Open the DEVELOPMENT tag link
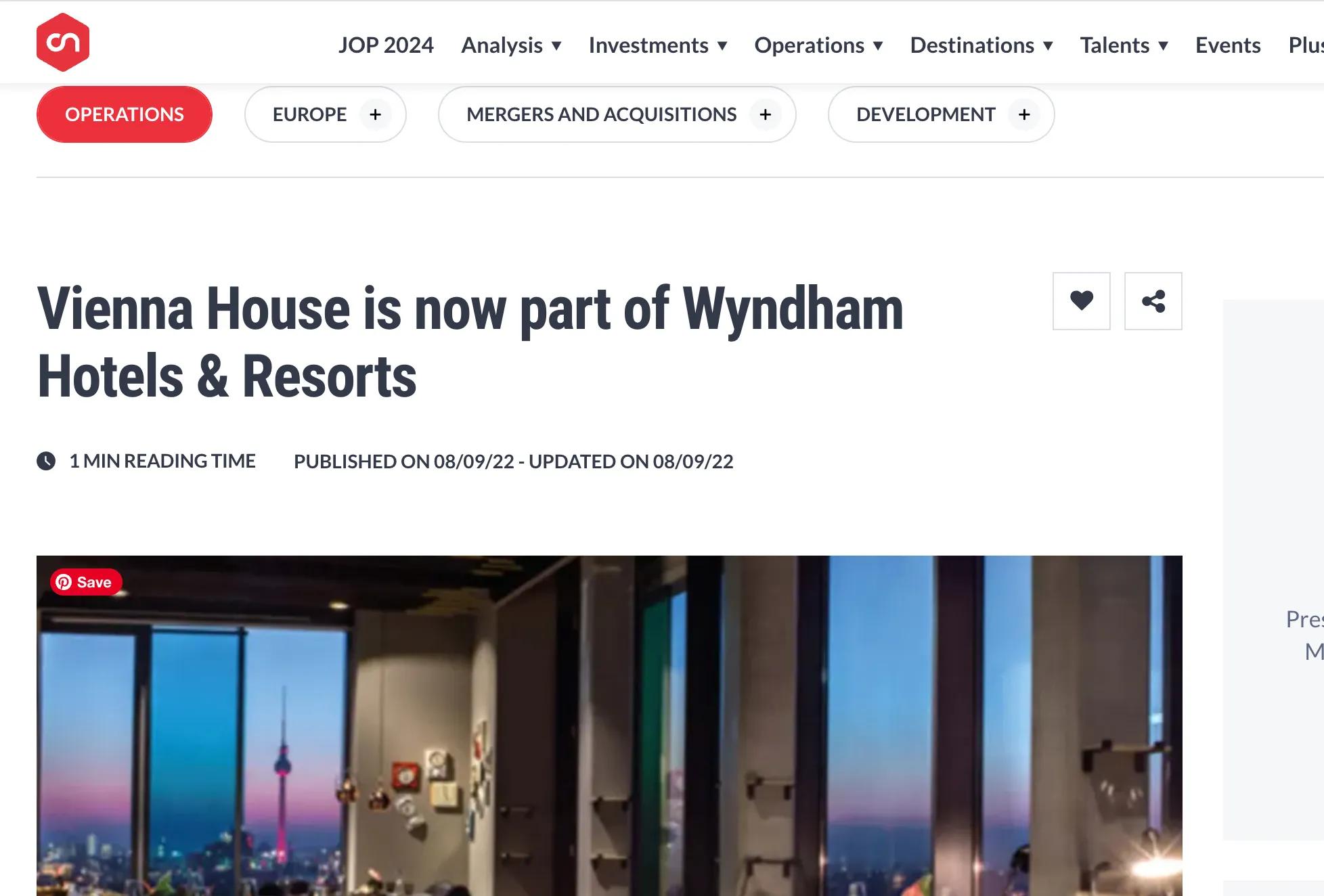1324x896 pixels. click(925, 114)
